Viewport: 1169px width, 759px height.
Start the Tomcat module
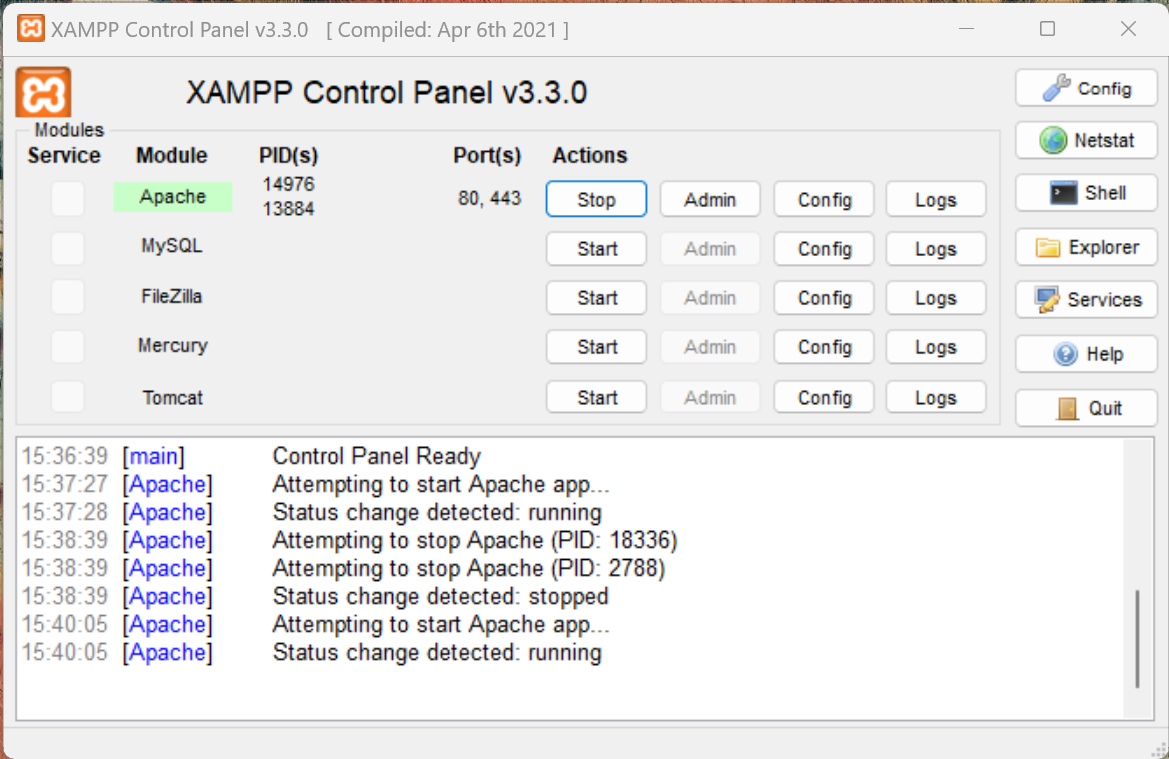(x=596, y=397)
